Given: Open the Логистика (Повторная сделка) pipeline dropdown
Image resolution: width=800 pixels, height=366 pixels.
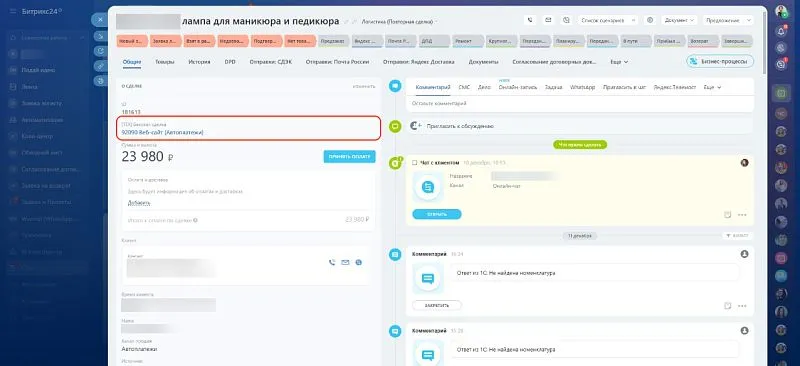Looking at the screenshot, I should coord(399,22).
